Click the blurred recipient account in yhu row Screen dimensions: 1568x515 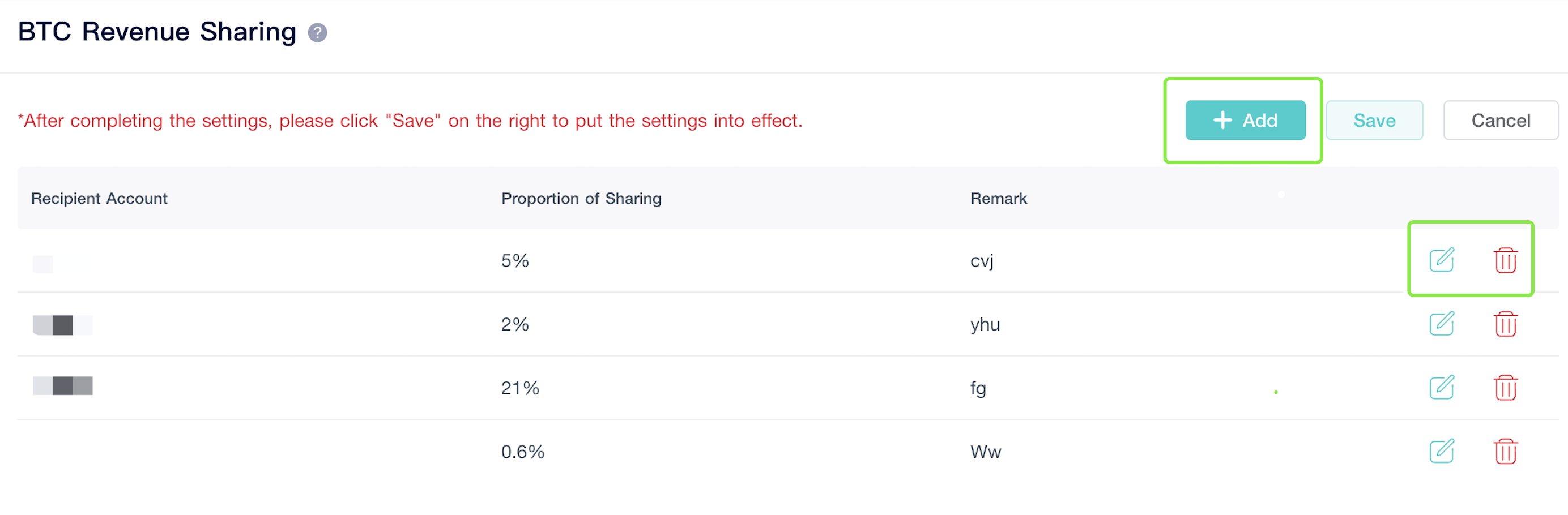(x=62, y=325)
